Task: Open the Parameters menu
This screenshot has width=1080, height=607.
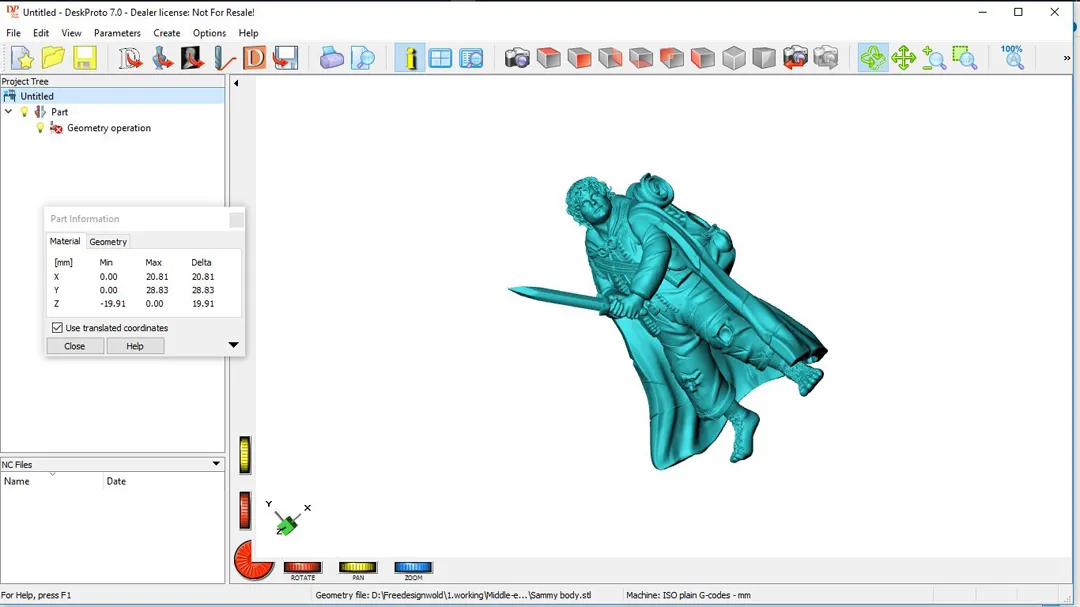Action: coord(117,33)
